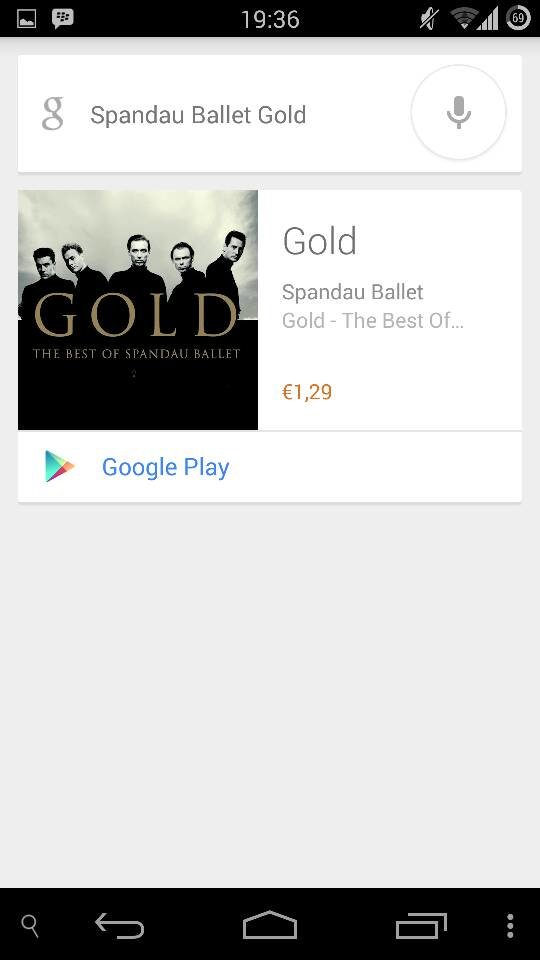Tap the Wi-Fi signal status icon
The width and height of the screenshot is (540, 960).
coord(463,19)
